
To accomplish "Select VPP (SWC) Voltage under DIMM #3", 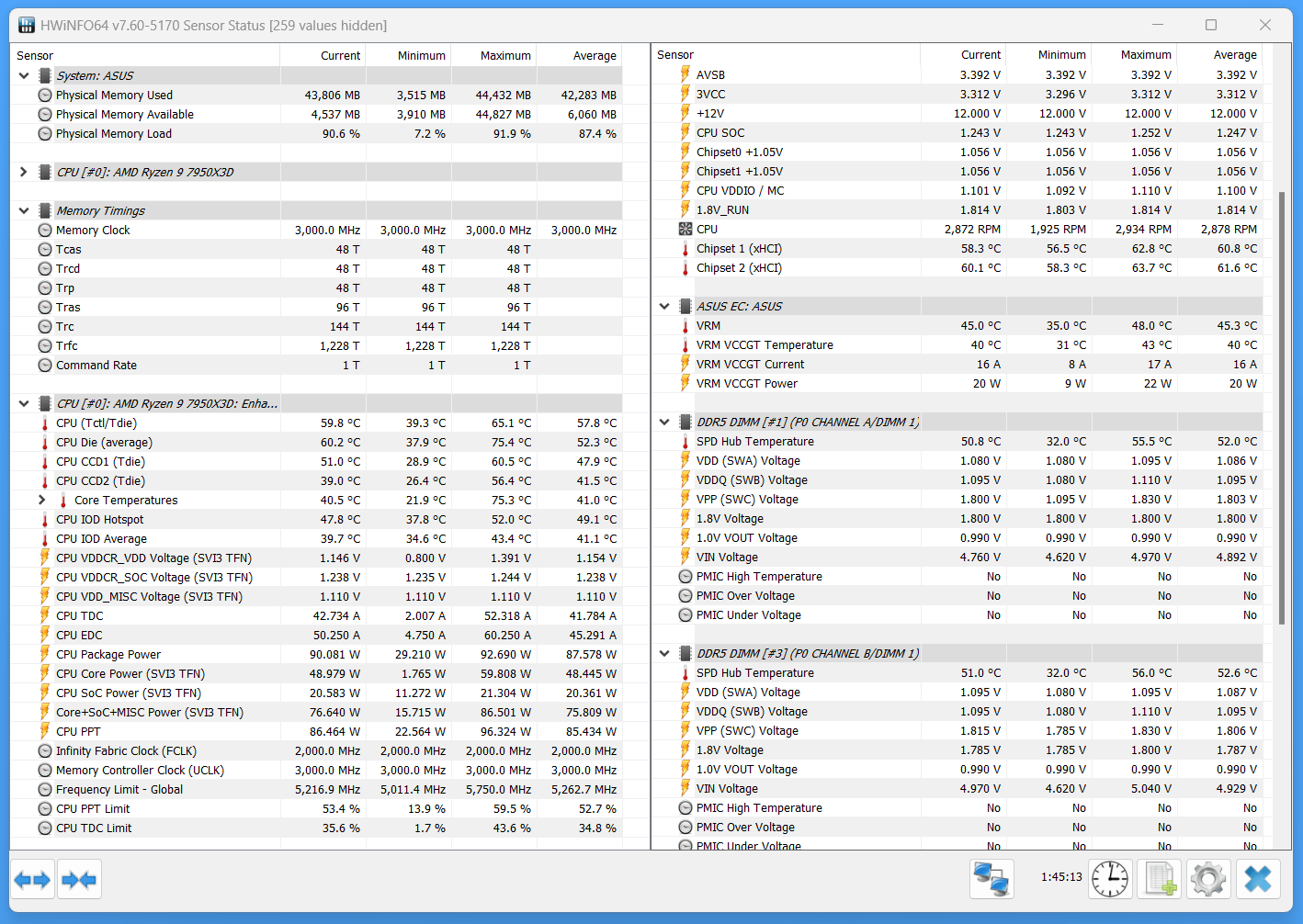I will (x=957, y=731).
